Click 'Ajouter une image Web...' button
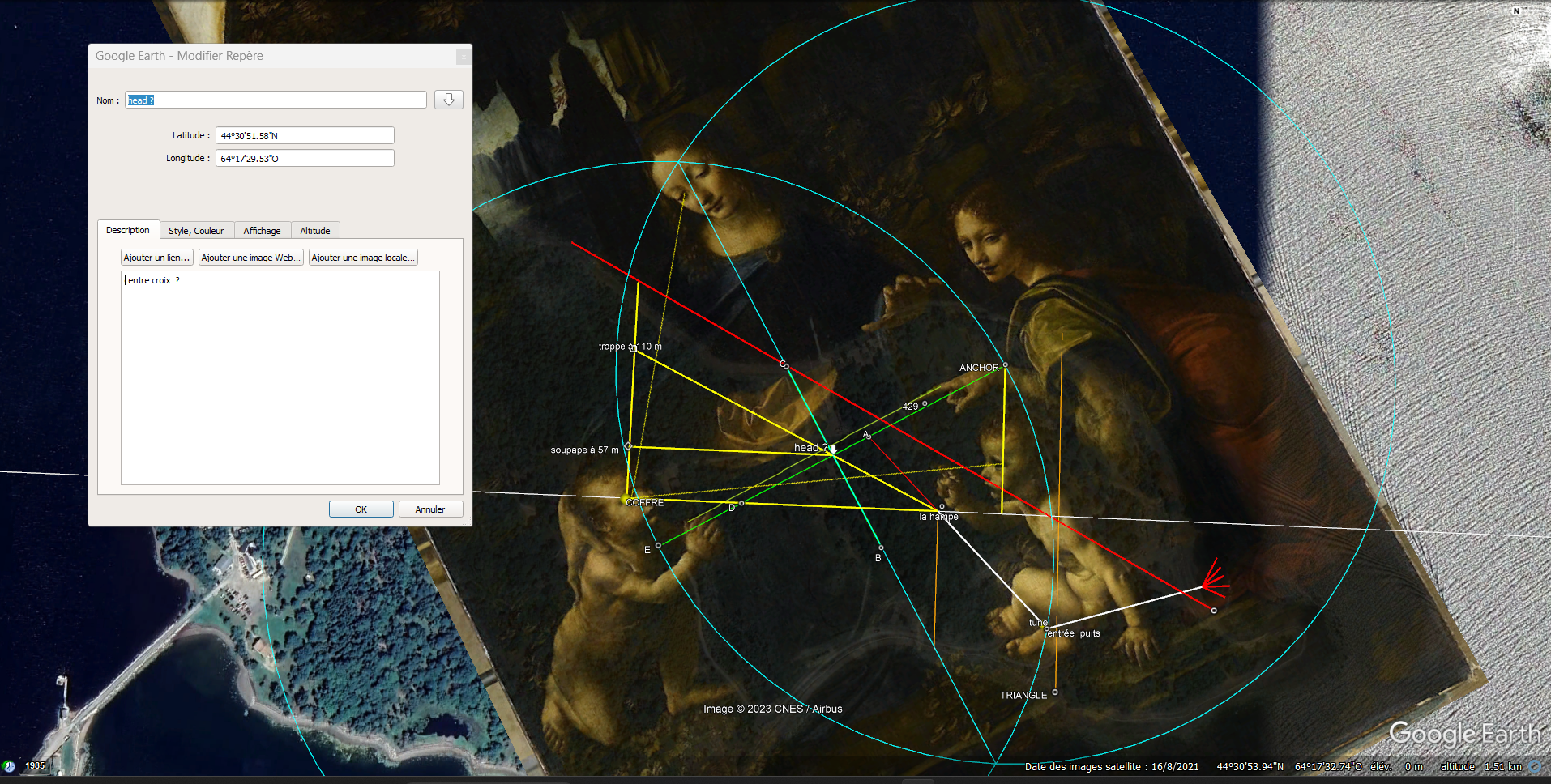This screenshot has width=1551, height=784. [251, 258]
